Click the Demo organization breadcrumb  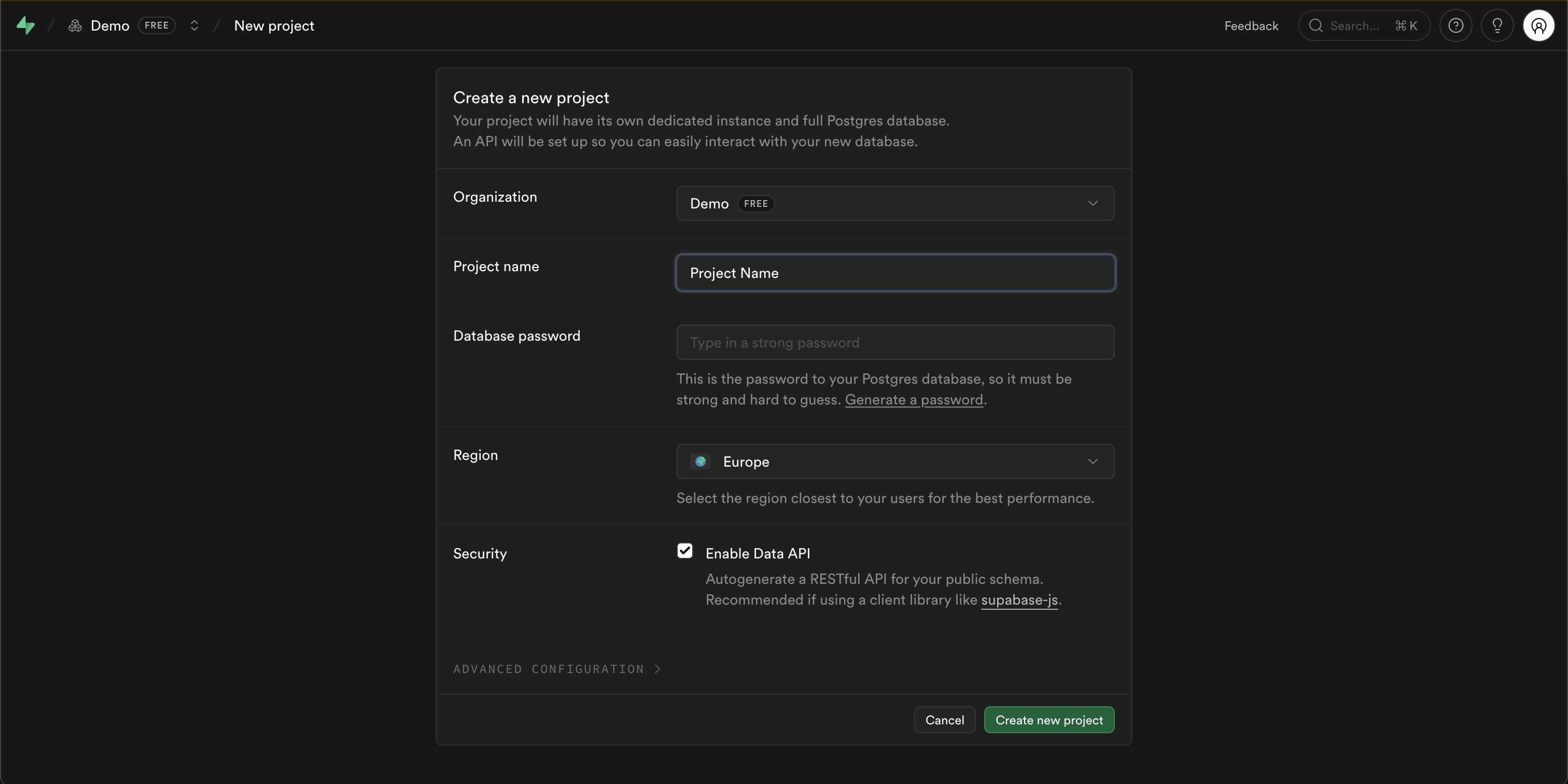[x=110, y=25]
